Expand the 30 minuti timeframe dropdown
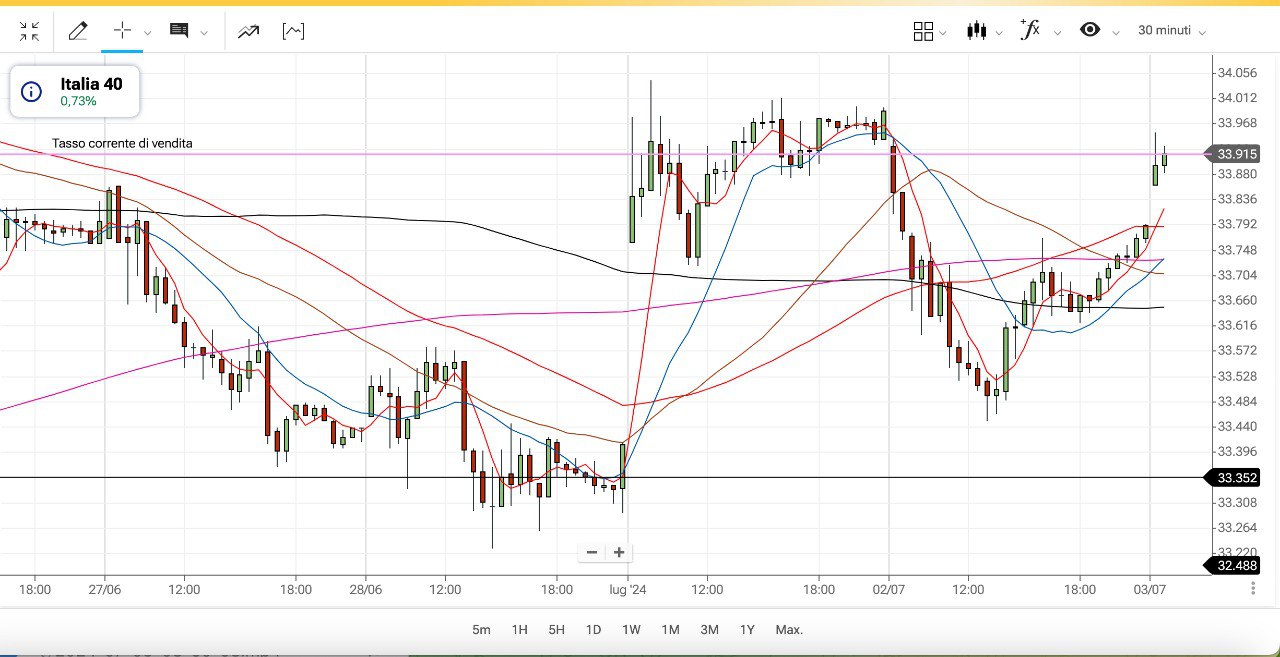This screenshot has width=1280, height=657. click(1171, 31)
